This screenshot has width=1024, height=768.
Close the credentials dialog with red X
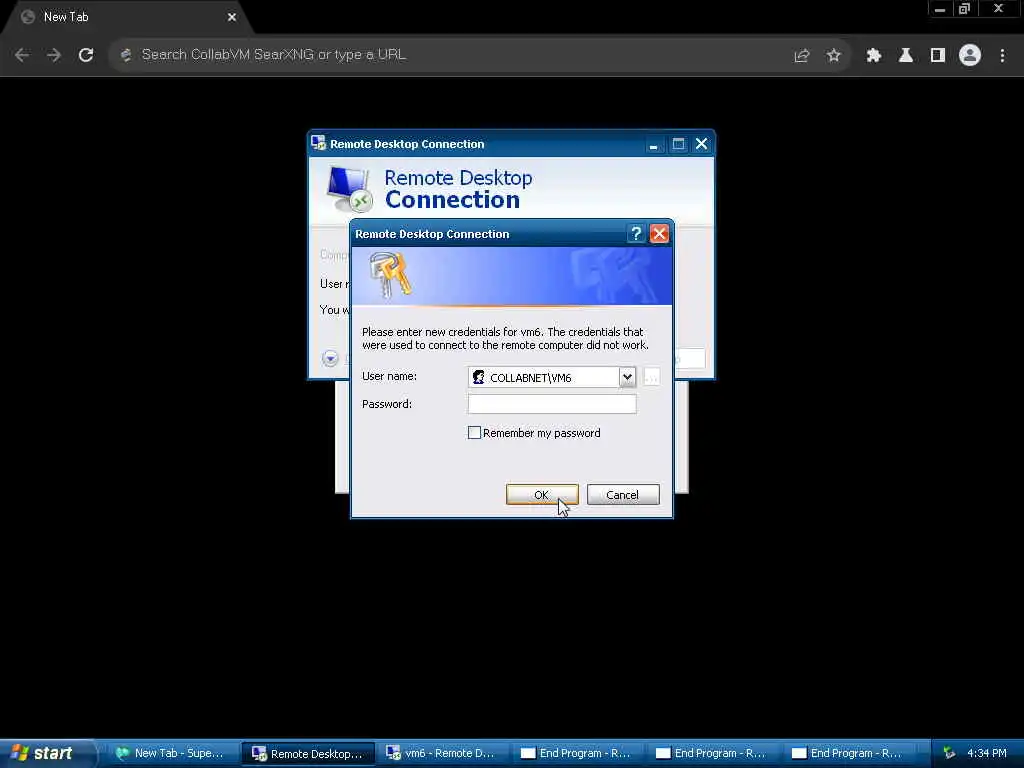coord(659,233)
